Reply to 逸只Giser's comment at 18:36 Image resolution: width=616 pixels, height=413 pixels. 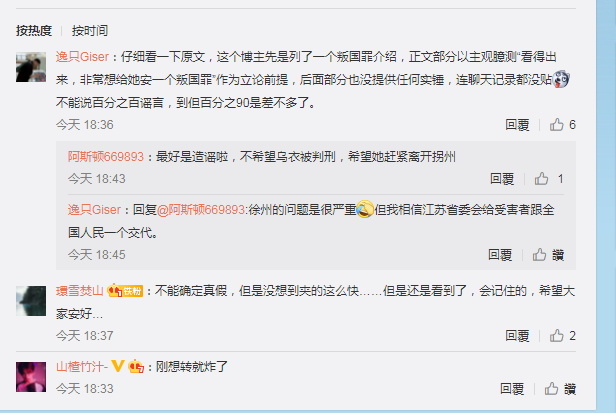tap(517, 125)
